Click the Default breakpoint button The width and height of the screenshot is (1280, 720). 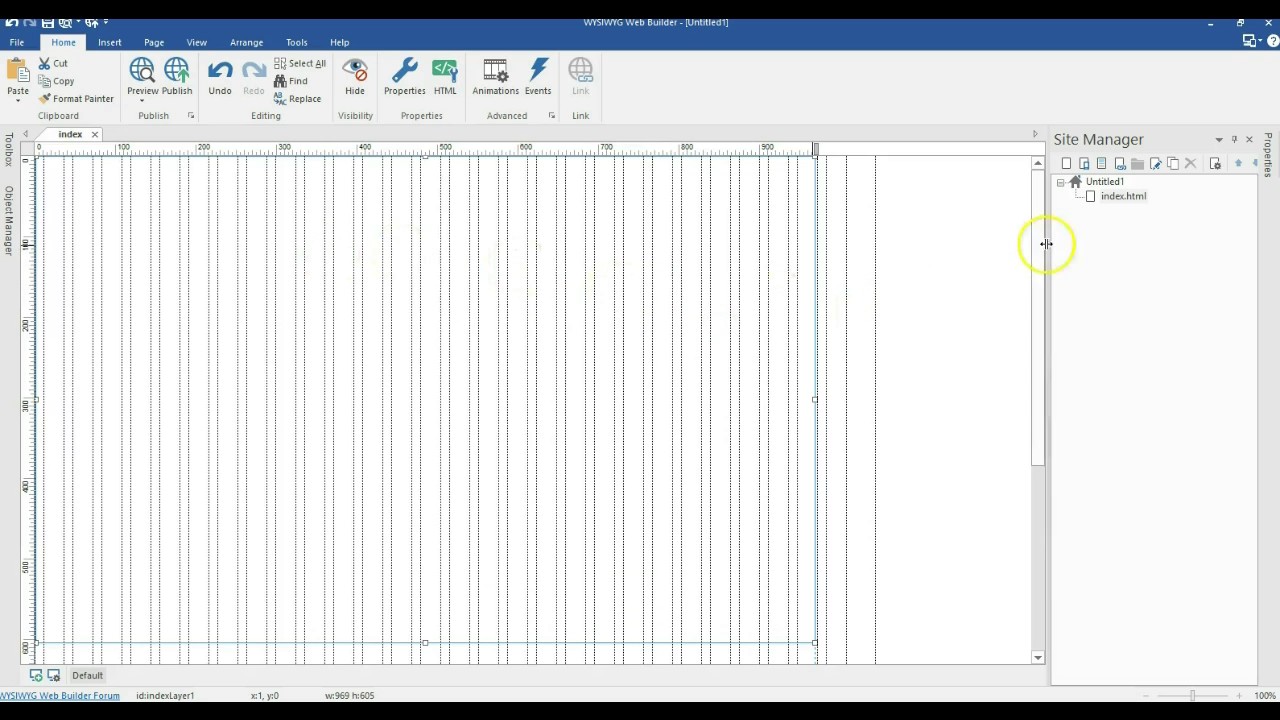tap(87, 675)
